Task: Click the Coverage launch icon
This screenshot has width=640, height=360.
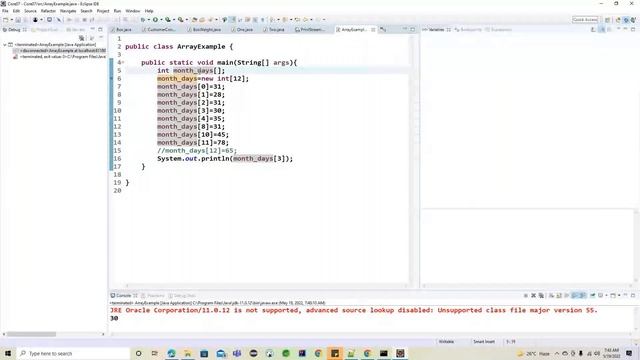Action: (168, 20)
